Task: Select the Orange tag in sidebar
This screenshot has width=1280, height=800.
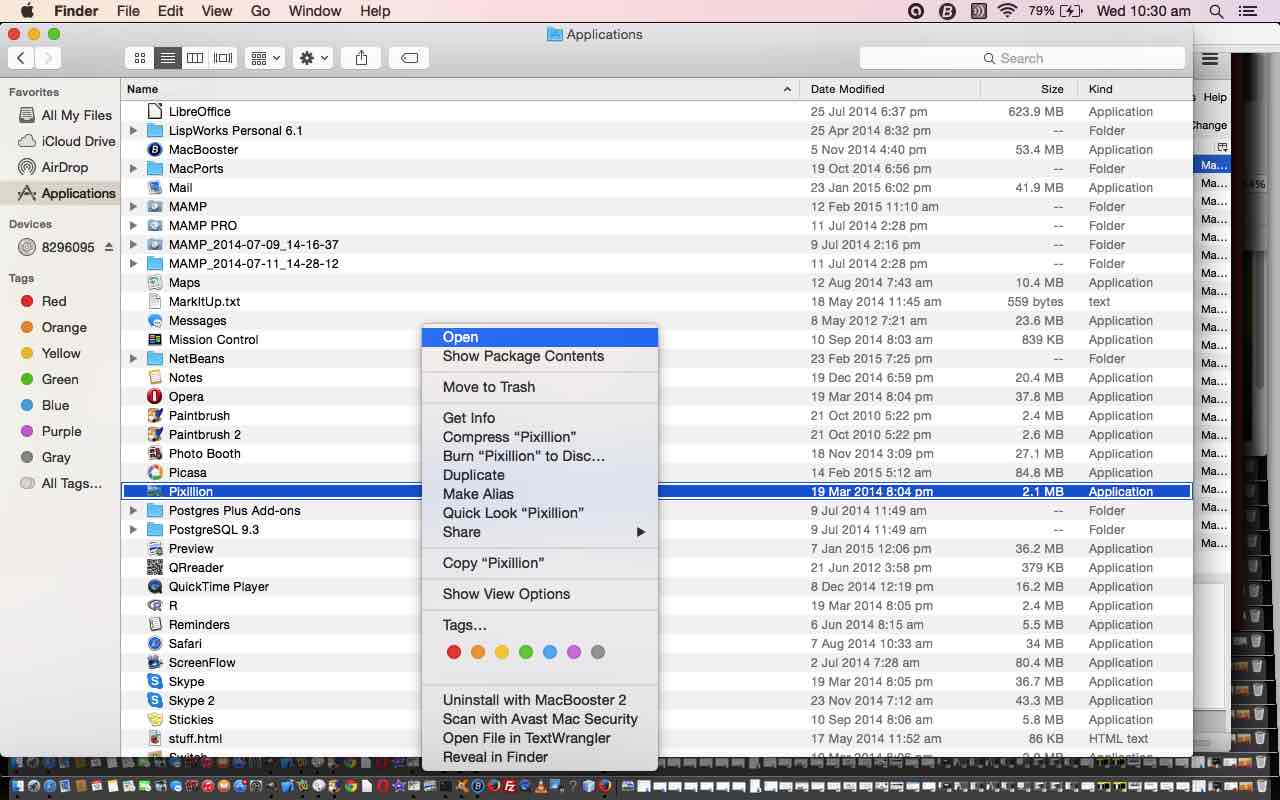Action: 60,327
